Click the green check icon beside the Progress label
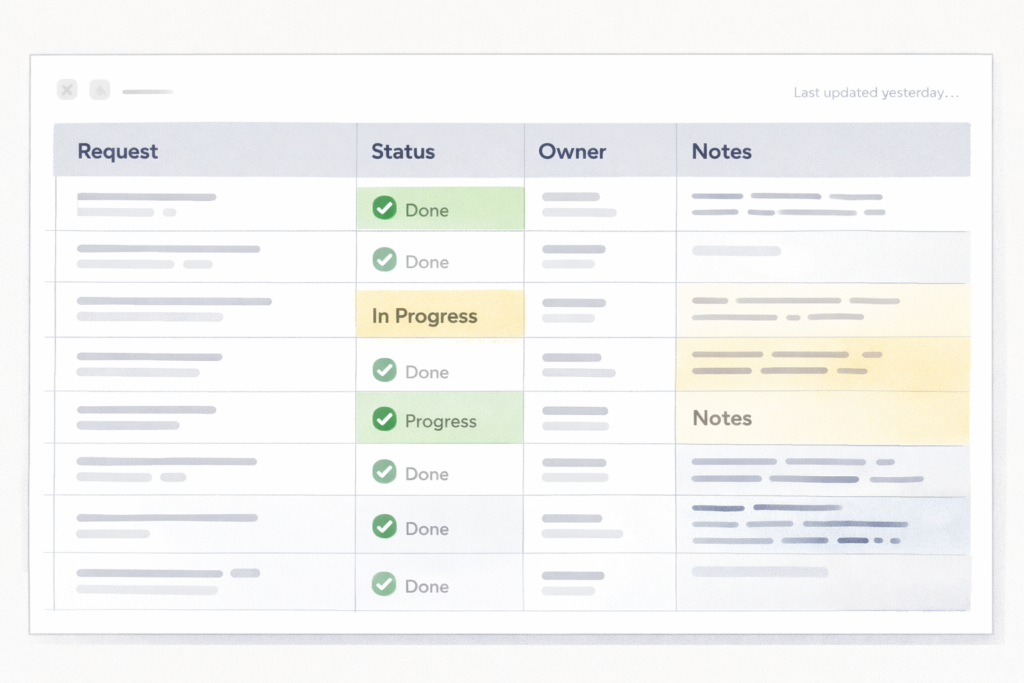This screenshot has width=1024, height=683. tap(384, 419)
